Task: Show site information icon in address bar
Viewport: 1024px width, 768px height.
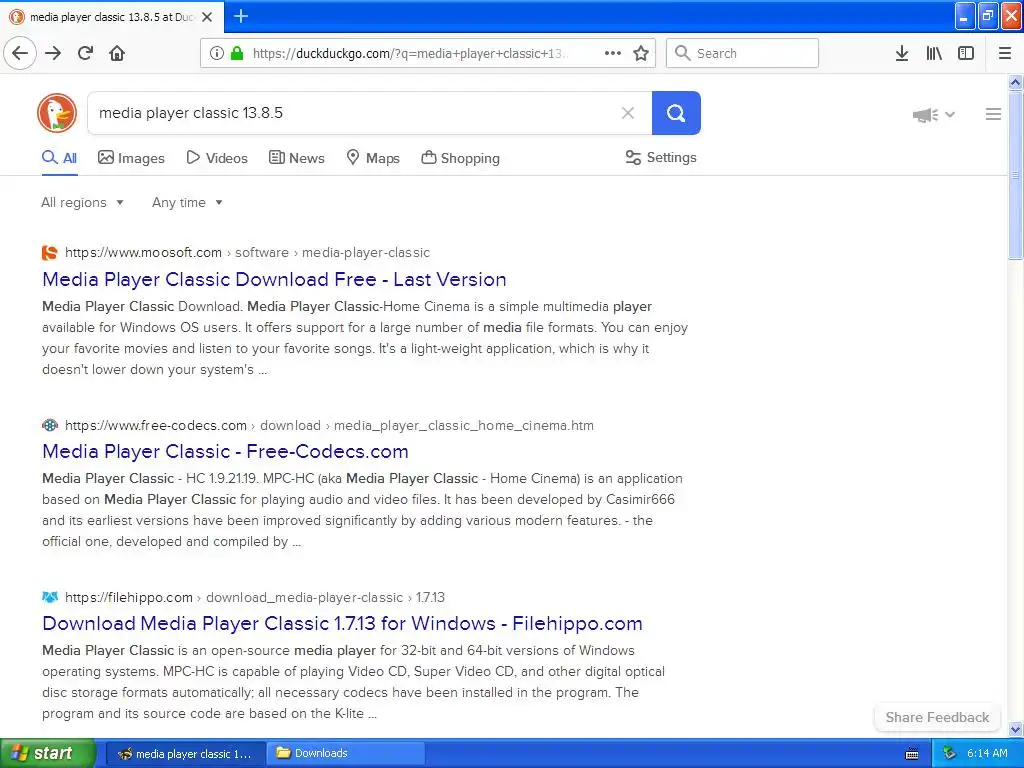Action: [x=217, y=54]
